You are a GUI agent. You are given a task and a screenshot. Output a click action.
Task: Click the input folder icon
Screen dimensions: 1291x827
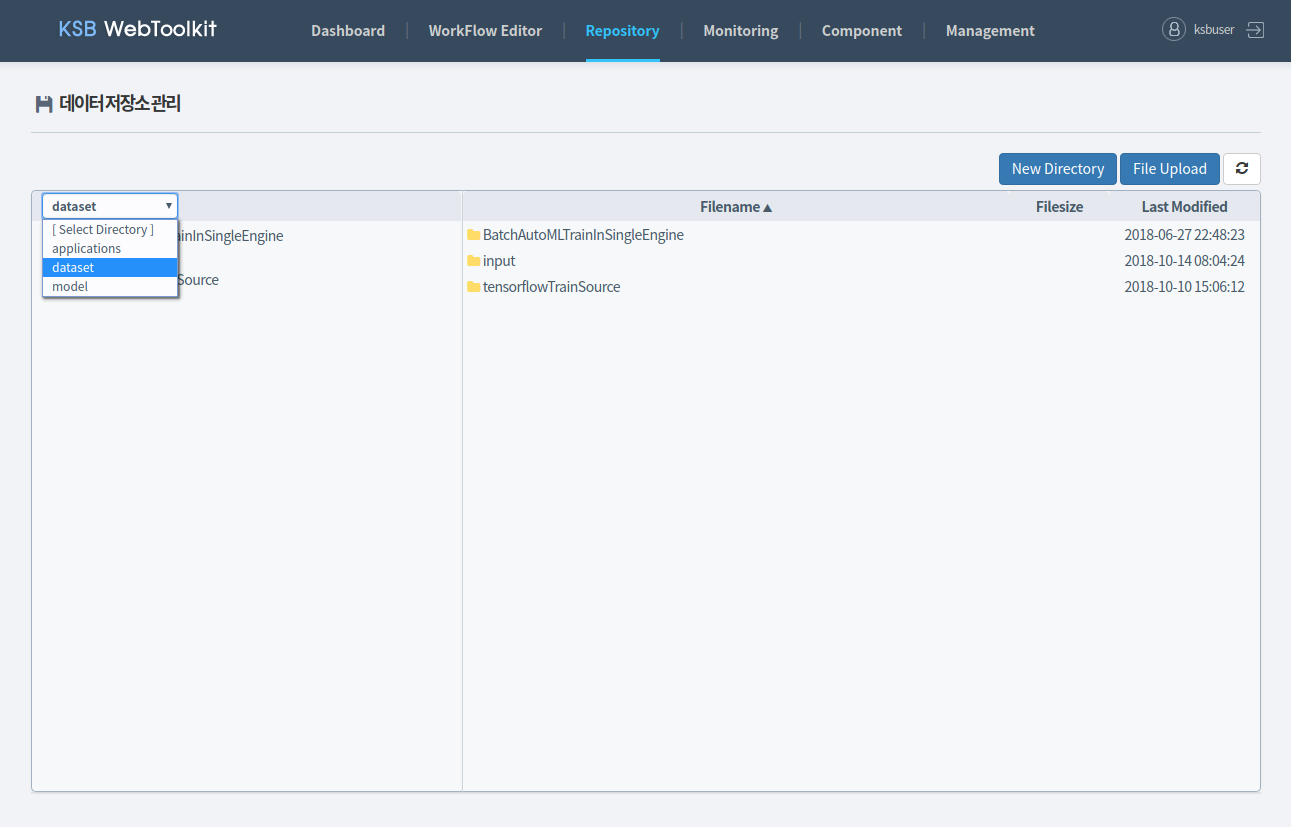pos(474,261)
